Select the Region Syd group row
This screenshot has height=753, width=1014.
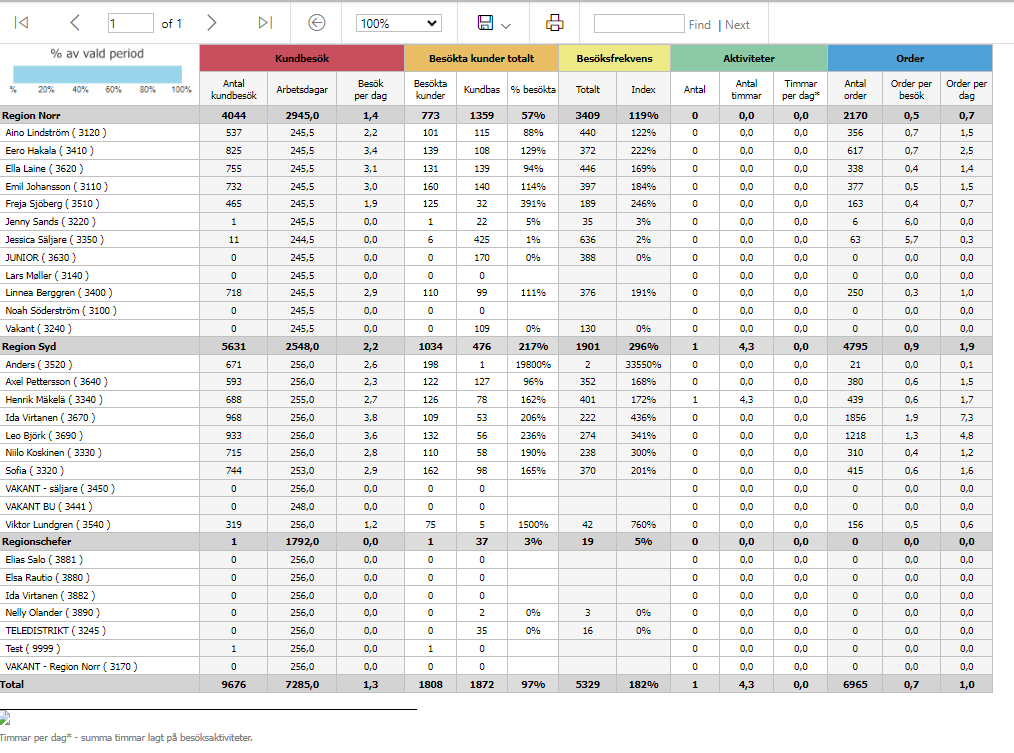(496, 346)
